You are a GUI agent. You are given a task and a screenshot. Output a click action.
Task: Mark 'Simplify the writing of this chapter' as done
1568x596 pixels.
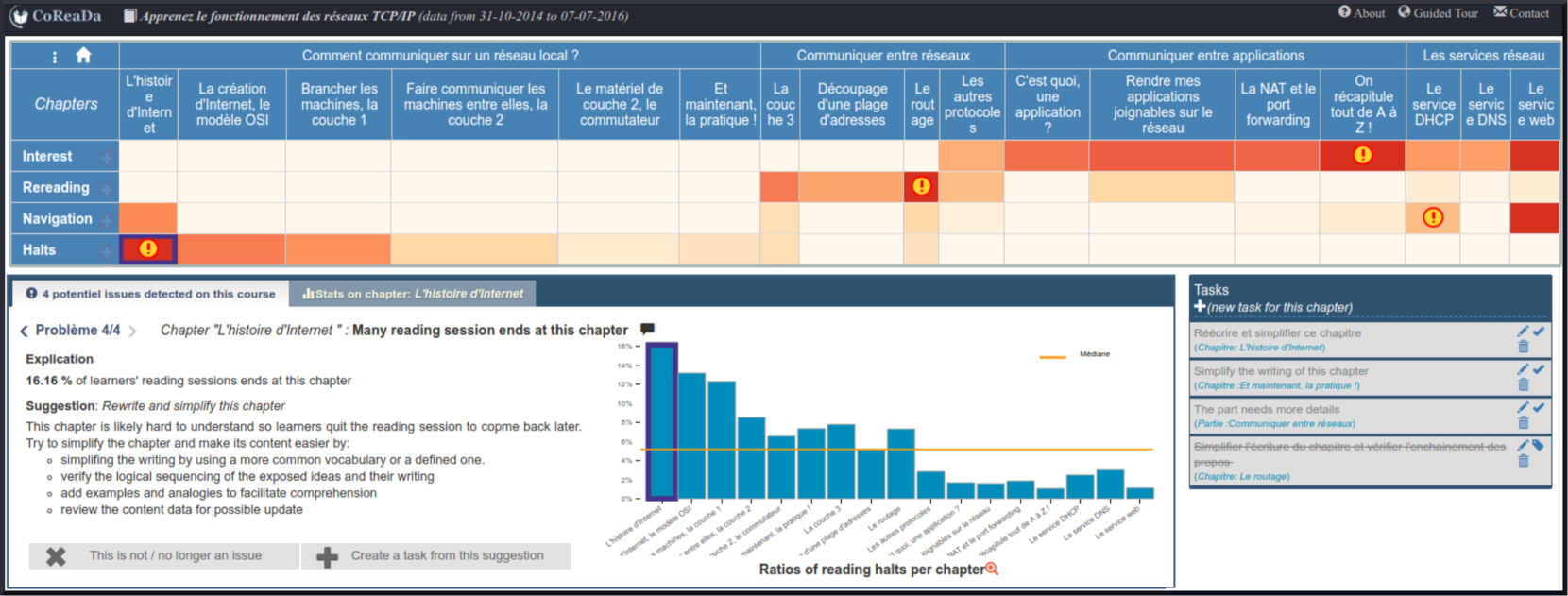pyautogui.click(x=1539, y=369)
